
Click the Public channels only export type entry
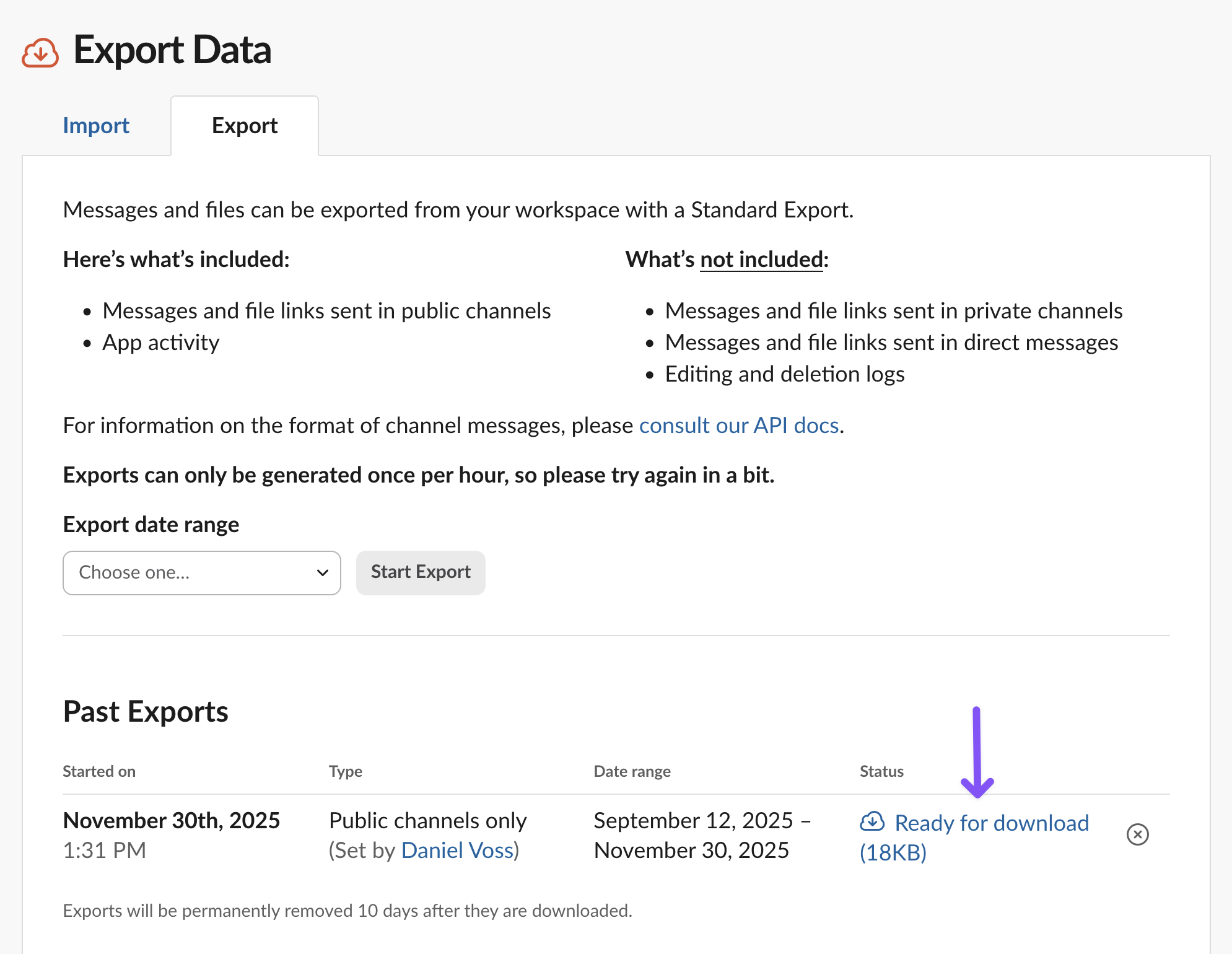click(427, 820)
